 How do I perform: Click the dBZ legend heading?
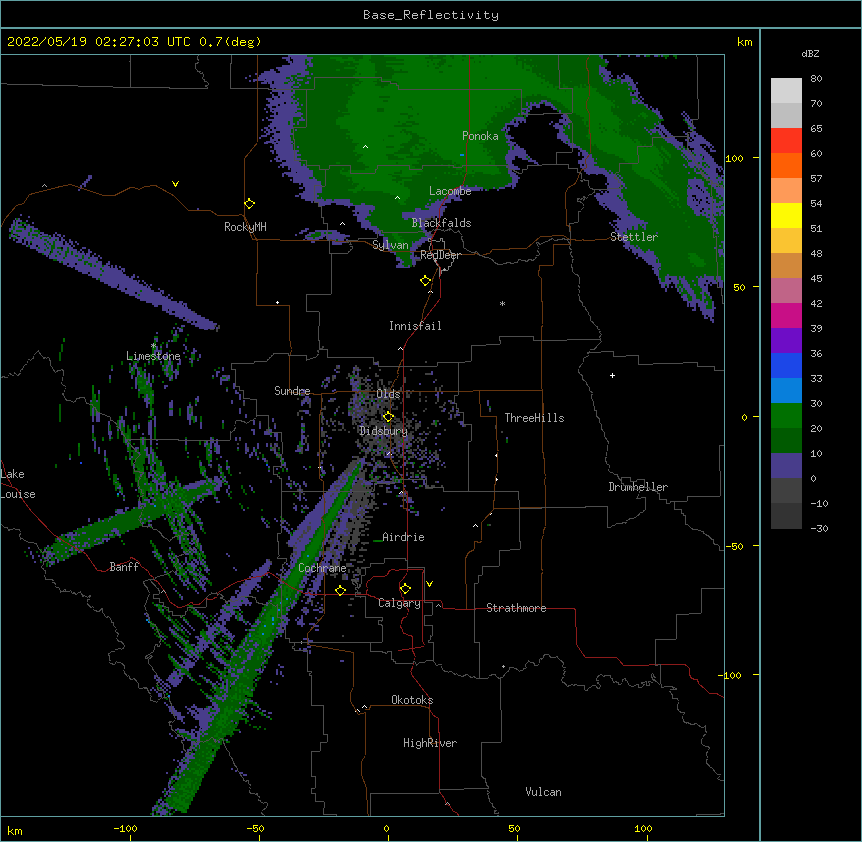pos(810,54)
